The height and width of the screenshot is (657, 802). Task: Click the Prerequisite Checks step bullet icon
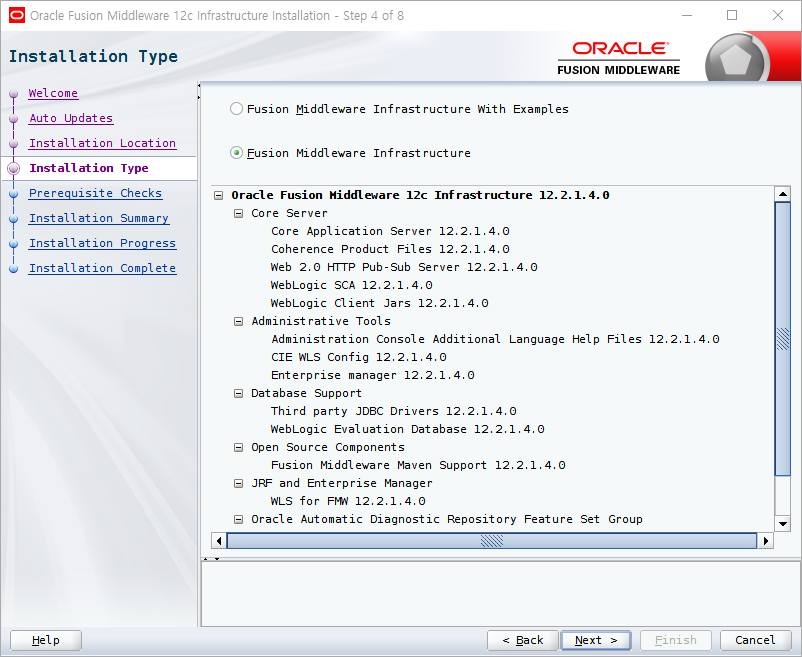coord(14,194)
